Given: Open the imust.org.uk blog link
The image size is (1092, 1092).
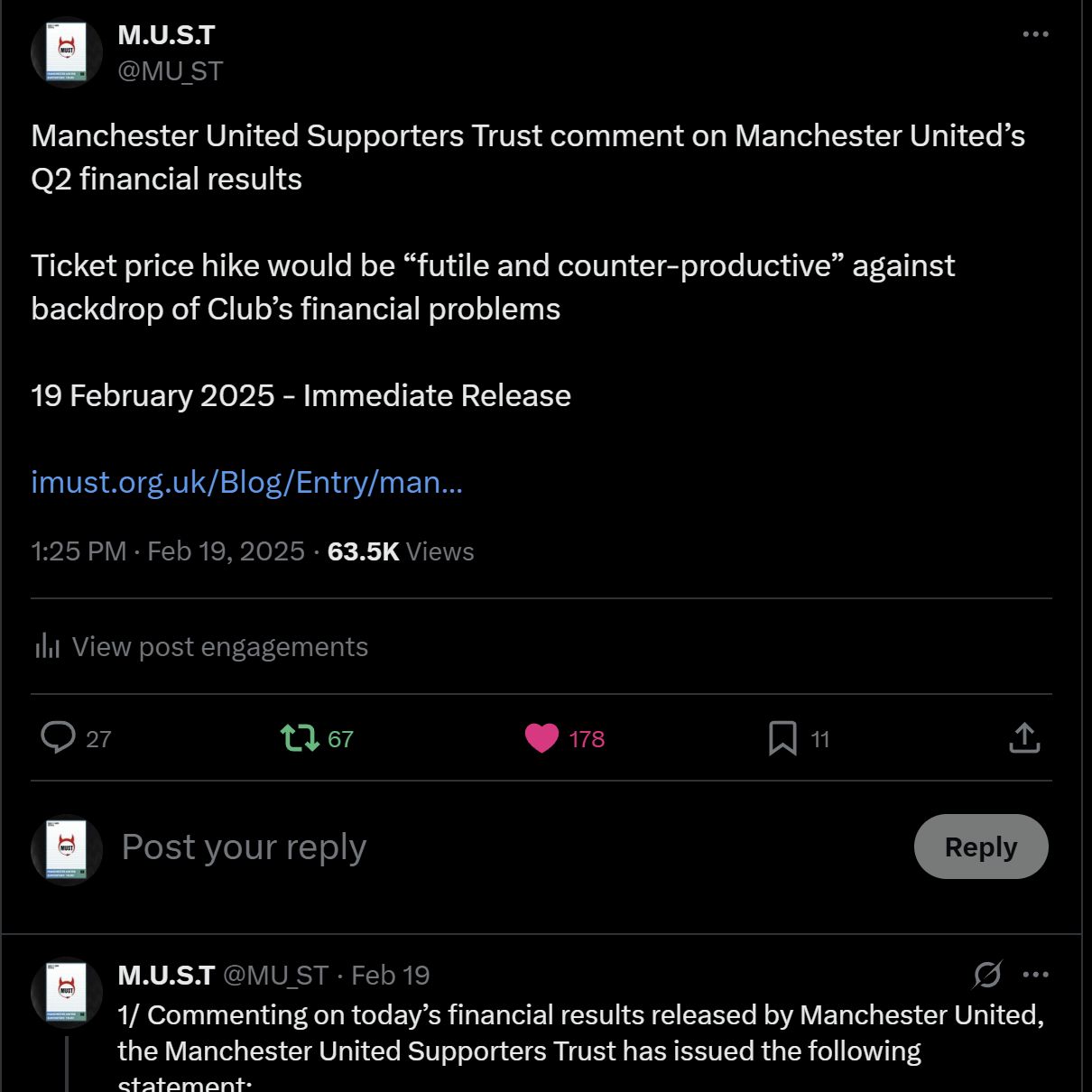Looking at the screenshot, I should (246, 482).
